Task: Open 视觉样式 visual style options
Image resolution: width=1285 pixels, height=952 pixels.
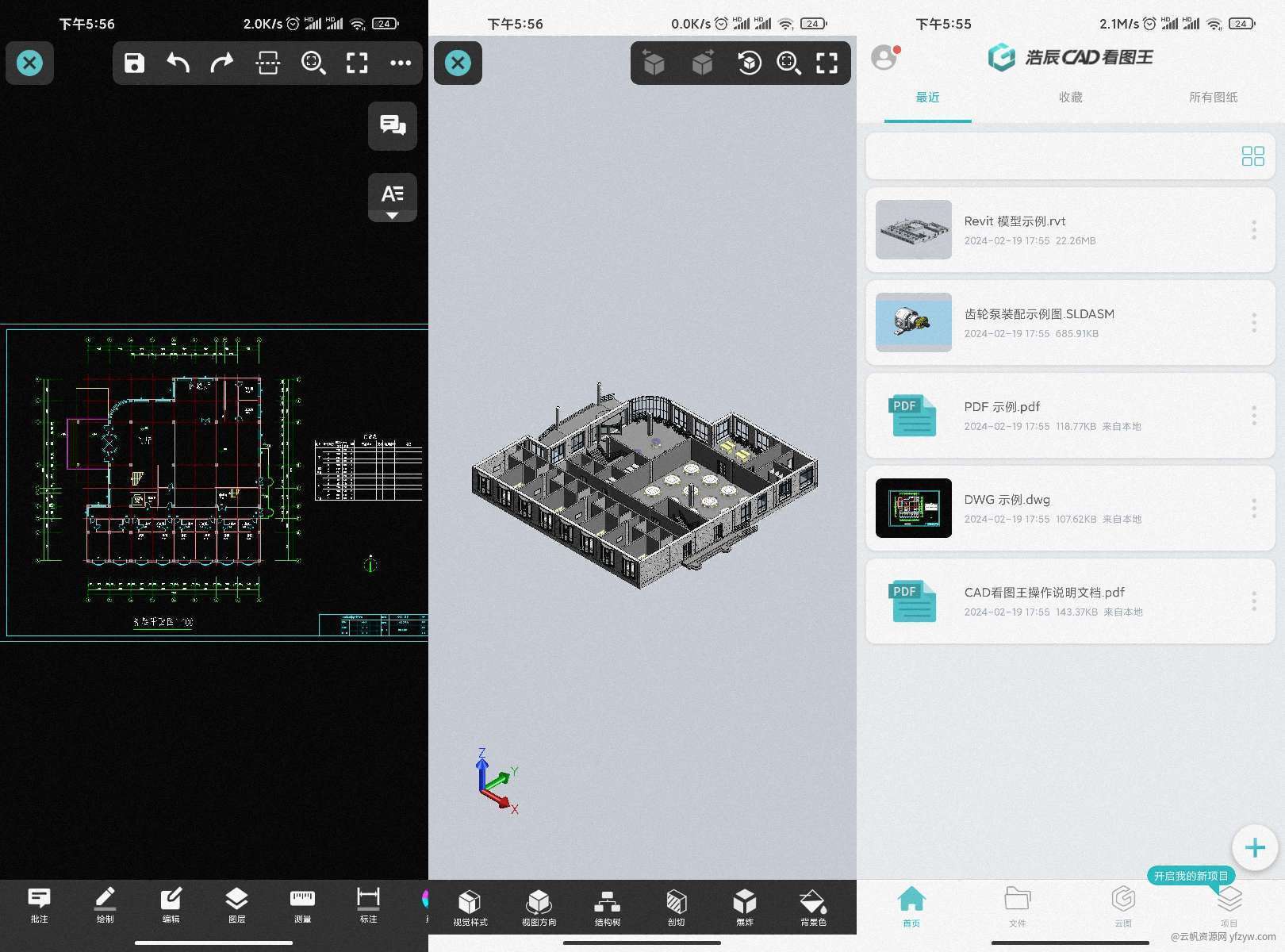Action: 470,908
